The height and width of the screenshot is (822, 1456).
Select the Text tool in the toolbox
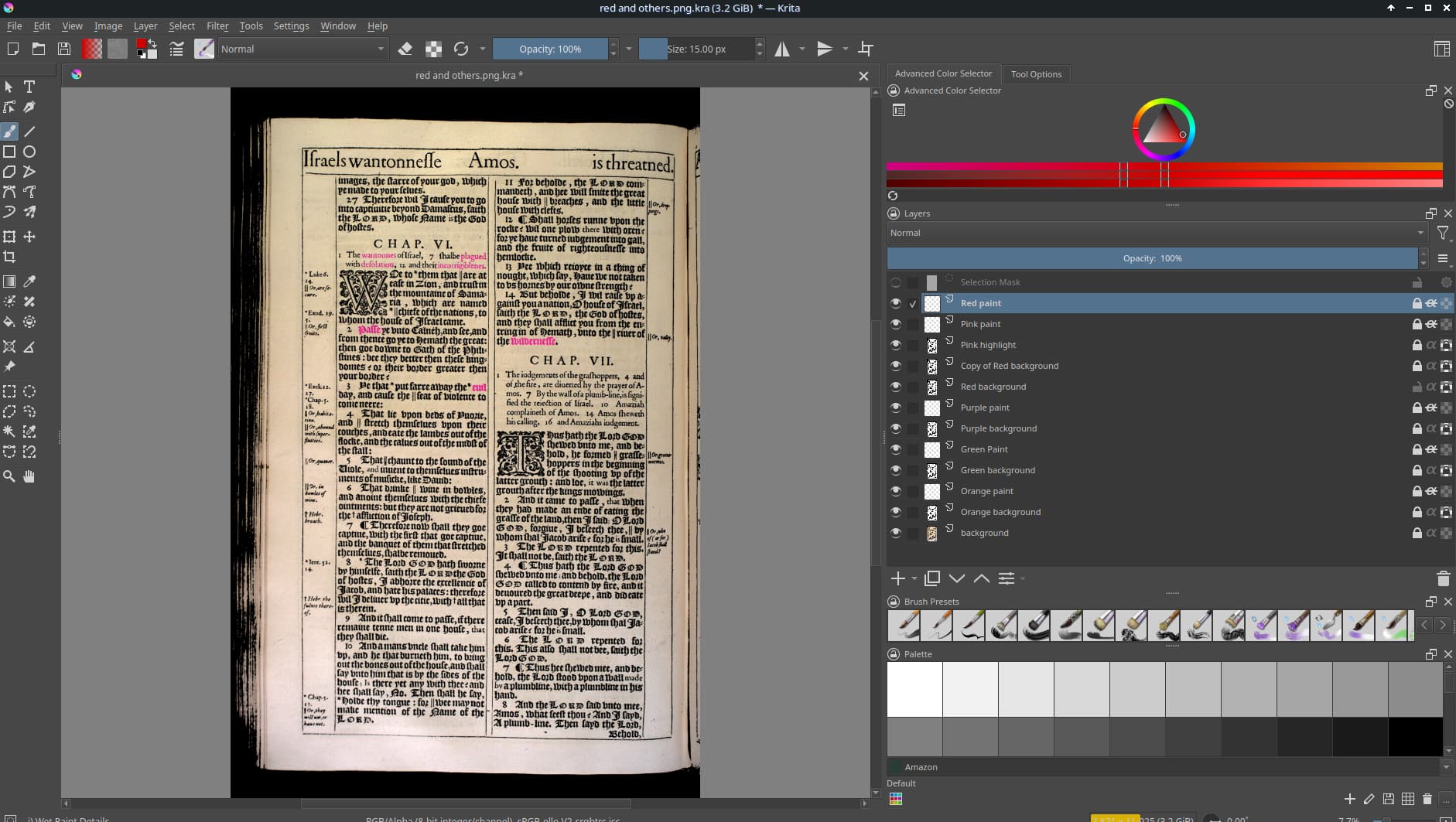29,87
